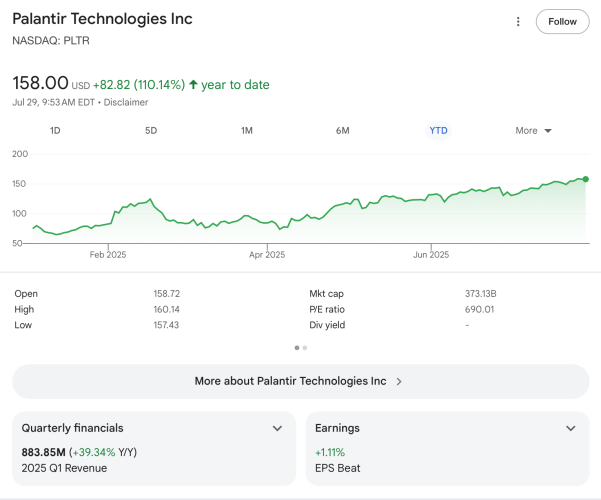This screenshot has height=500, width=601.
Task: Click the Jun 2025 axis label
Action: tap(431, 255)
